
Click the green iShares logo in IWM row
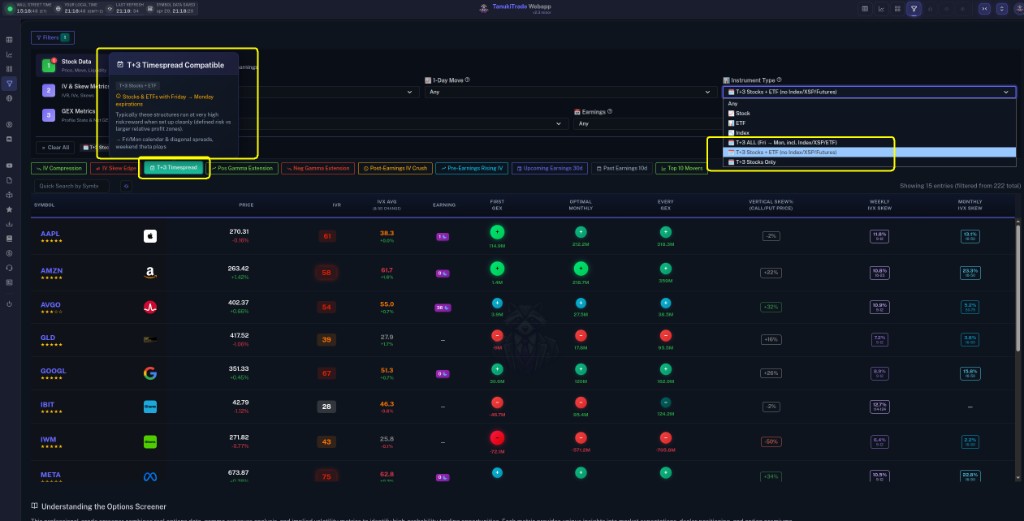(x=150, y=442)
